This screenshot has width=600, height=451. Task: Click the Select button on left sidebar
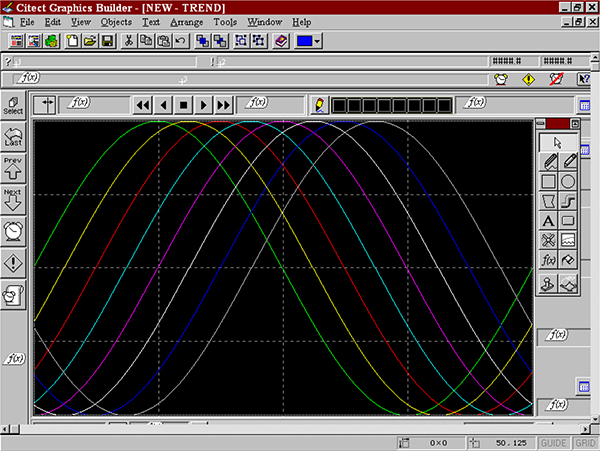[x=13, y=105]
